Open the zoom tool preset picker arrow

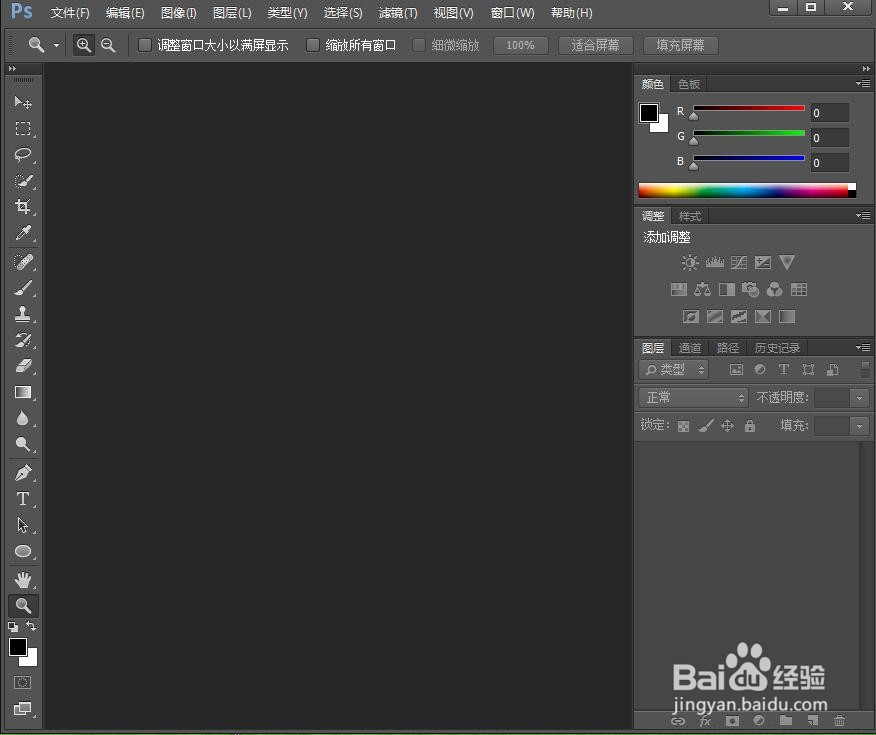56,45
